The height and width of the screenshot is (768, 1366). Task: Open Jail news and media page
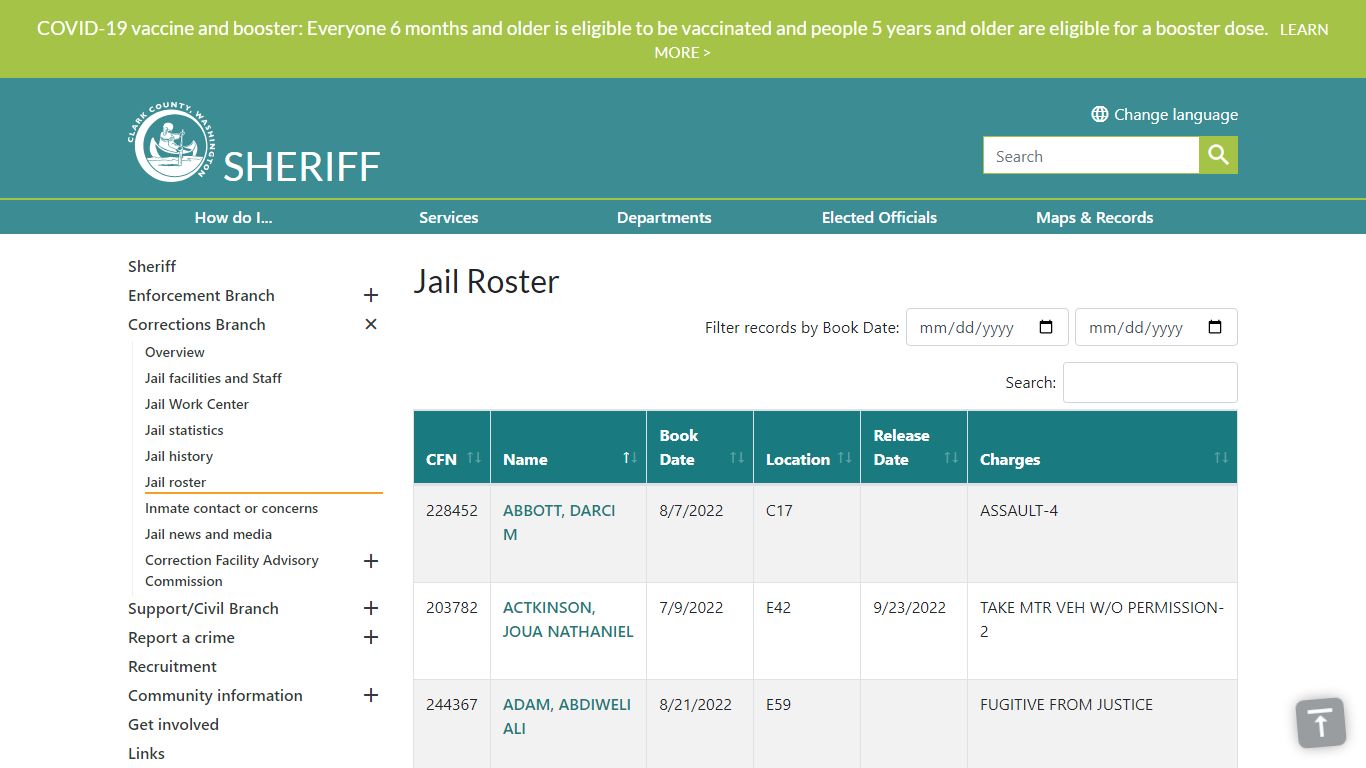[208, 534]
